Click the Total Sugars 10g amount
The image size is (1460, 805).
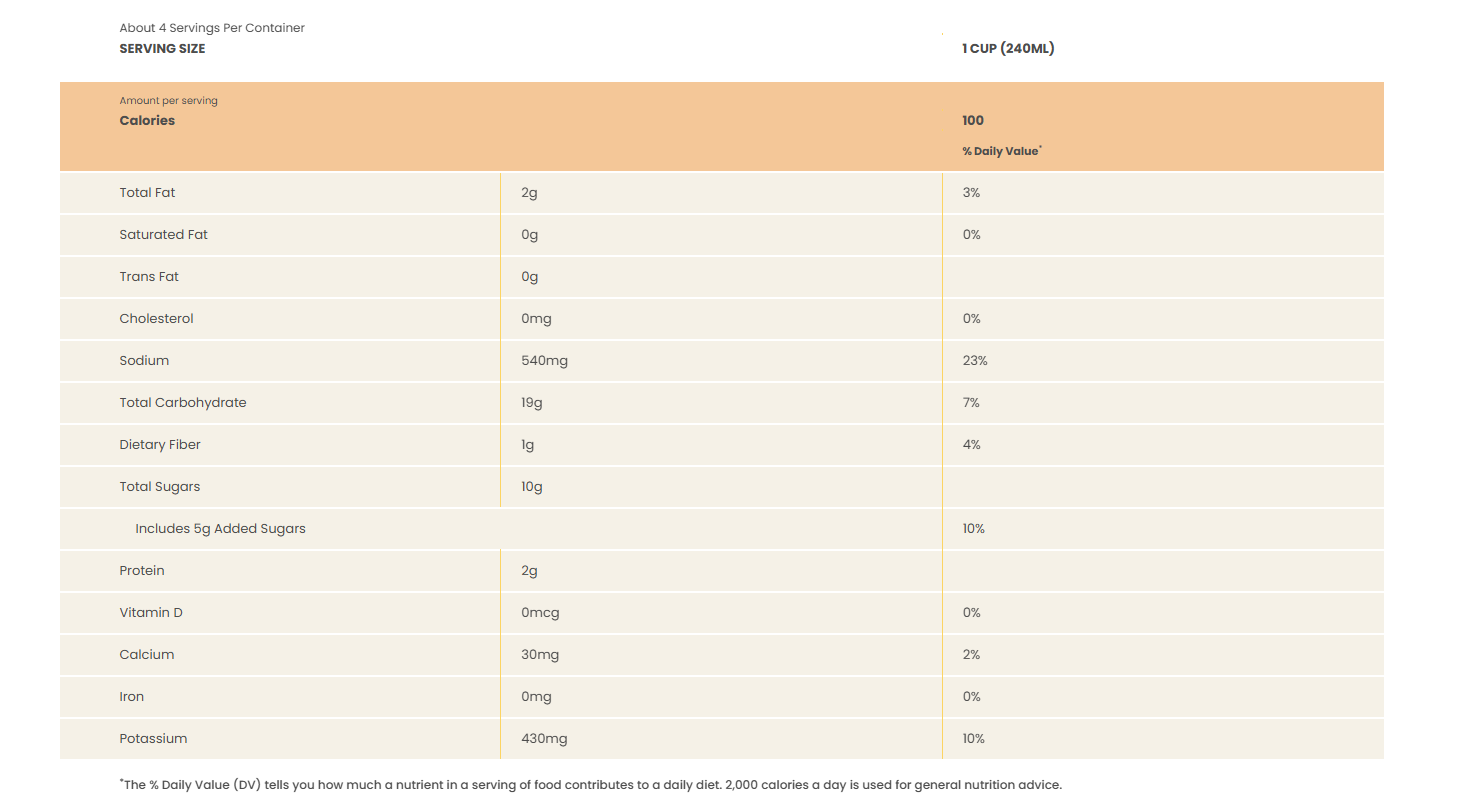click(x=532, y=486)
